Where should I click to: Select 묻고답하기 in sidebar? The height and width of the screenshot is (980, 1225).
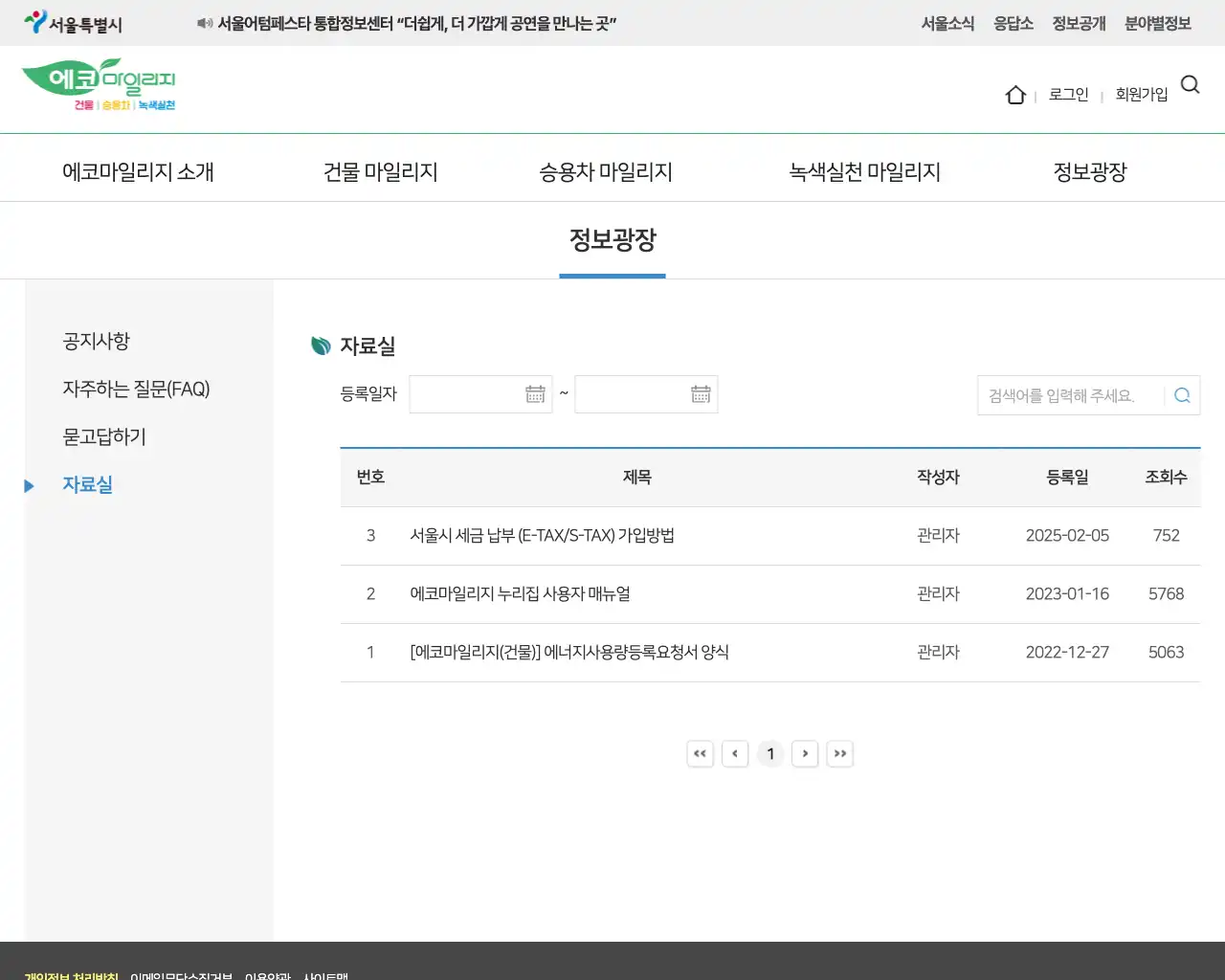tap(104, 437)
